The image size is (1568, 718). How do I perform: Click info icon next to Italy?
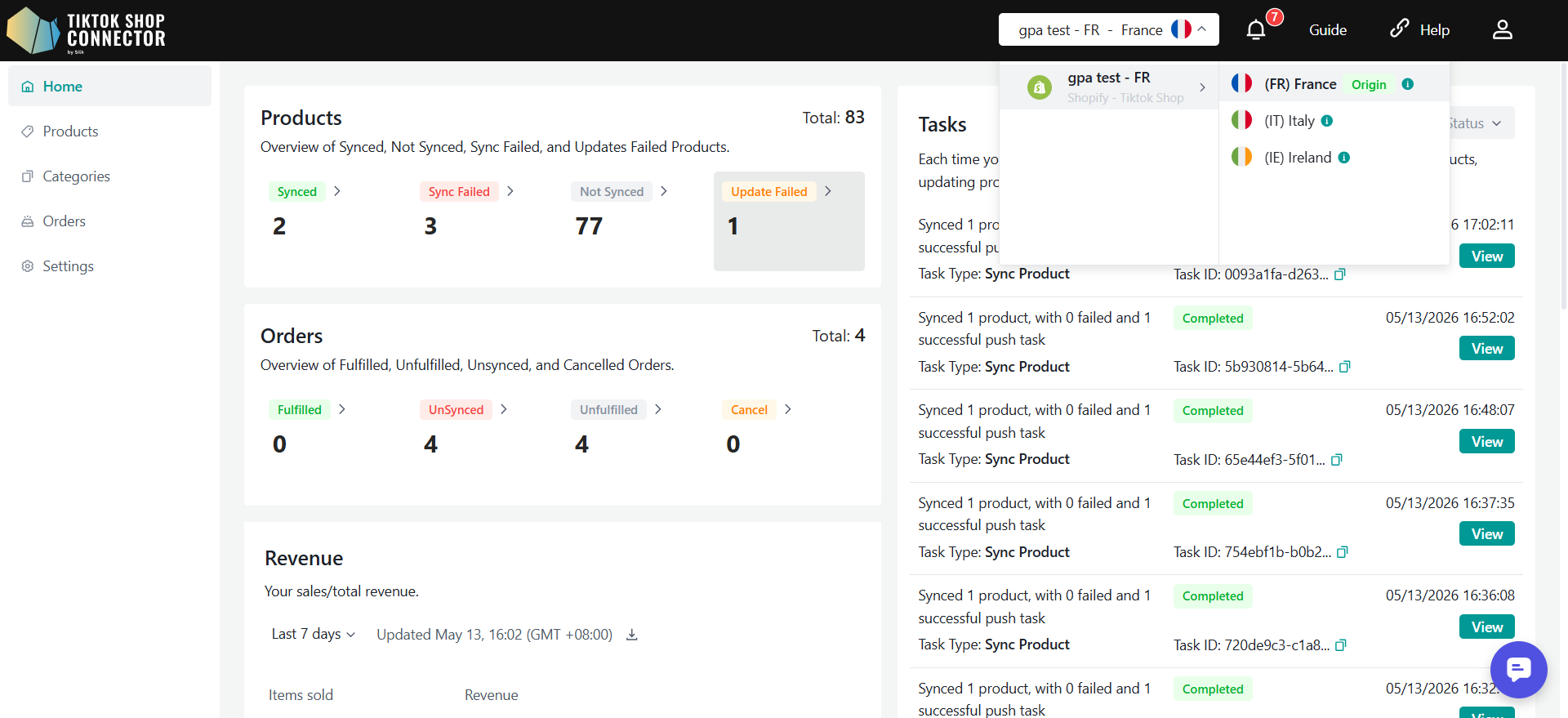(1327, 121)
